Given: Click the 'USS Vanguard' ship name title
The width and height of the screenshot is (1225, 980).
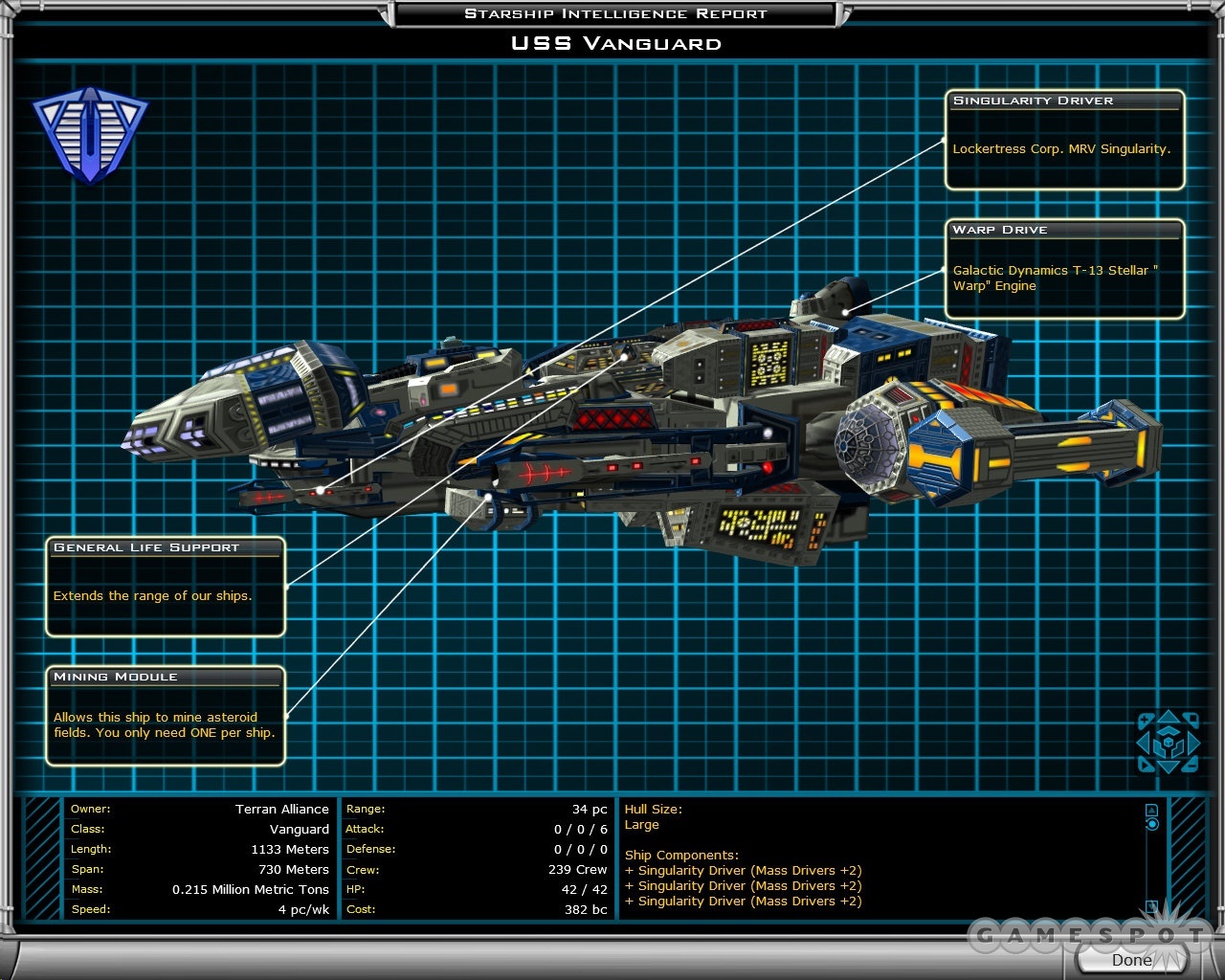Looking at the screenshot, I should [616, 43].
